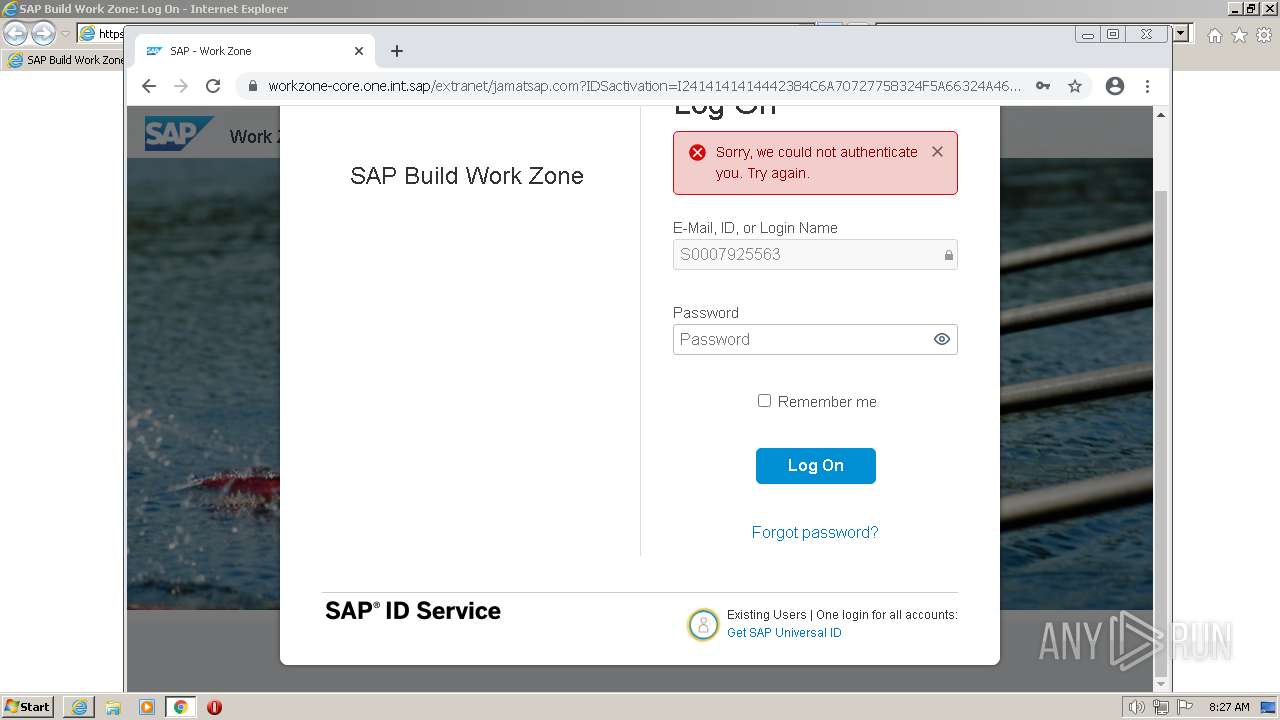Click the SAP ID Service logo
The image size is (1280, 720).
tap(413, 611)
